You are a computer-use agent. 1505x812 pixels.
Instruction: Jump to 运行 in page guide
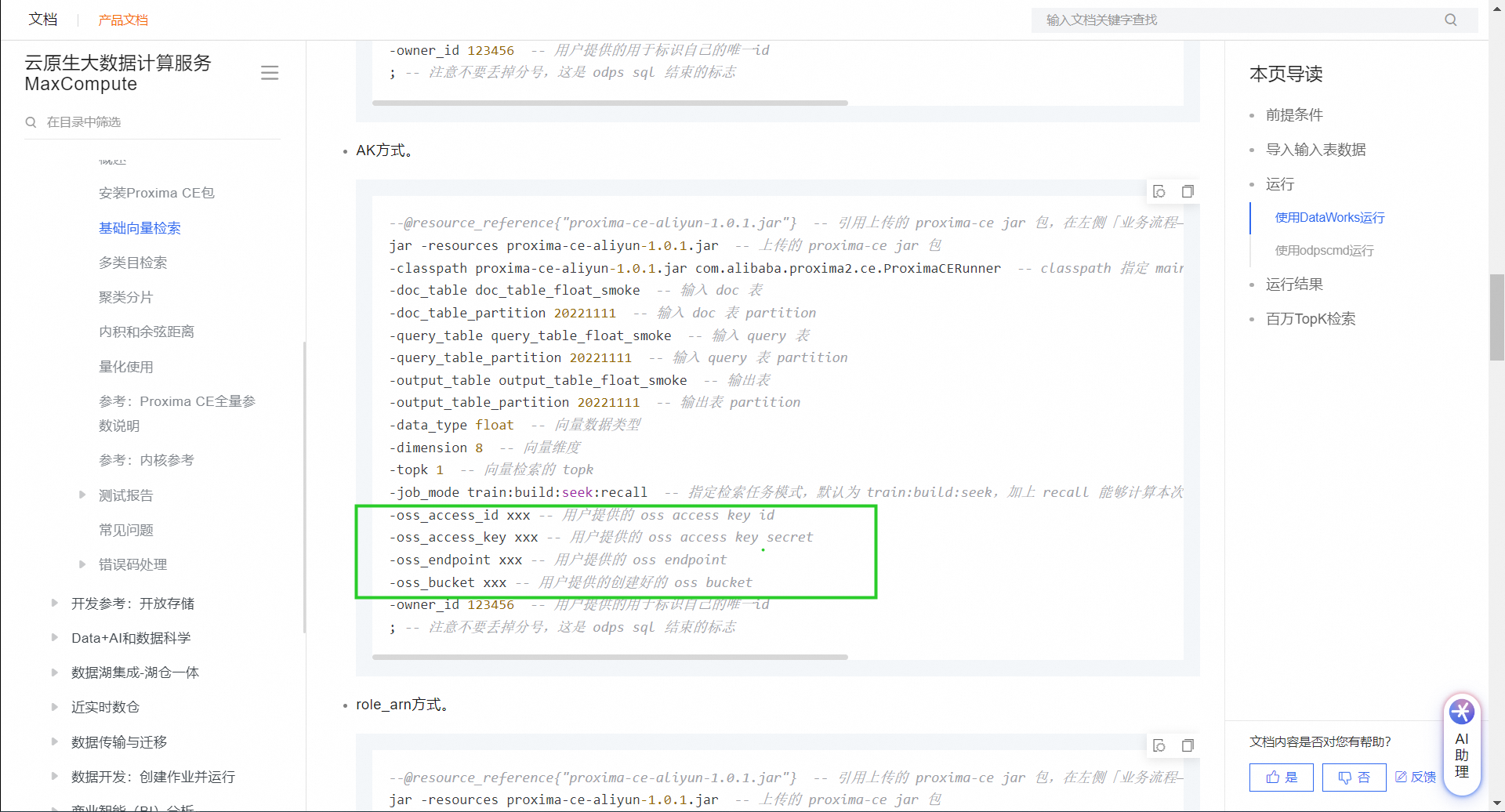(1280, 184)
